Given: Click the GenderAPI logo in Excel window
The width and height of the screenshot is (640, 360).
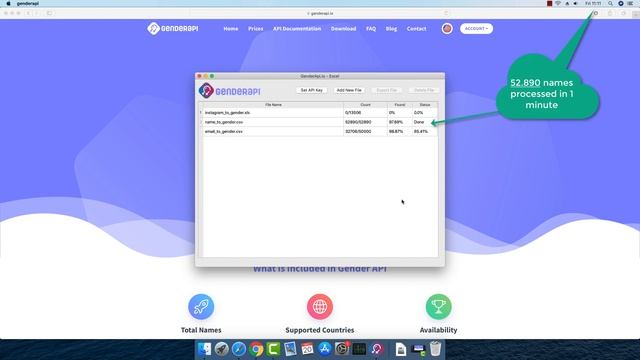Looking at the screenshot, I should [229, 91].
